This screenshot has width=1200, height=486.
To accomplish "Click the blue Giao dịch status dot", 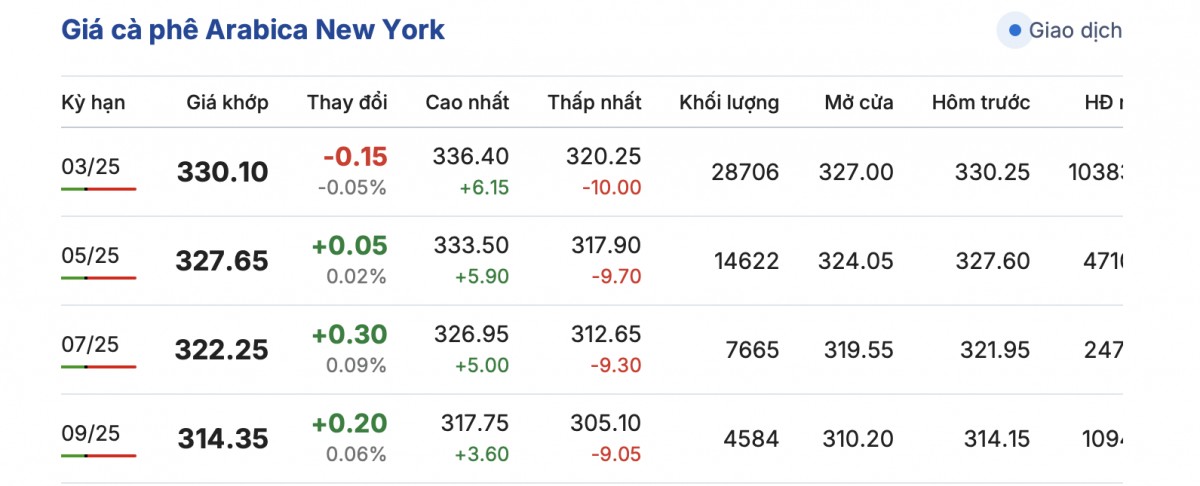I will coord(1015,31).
